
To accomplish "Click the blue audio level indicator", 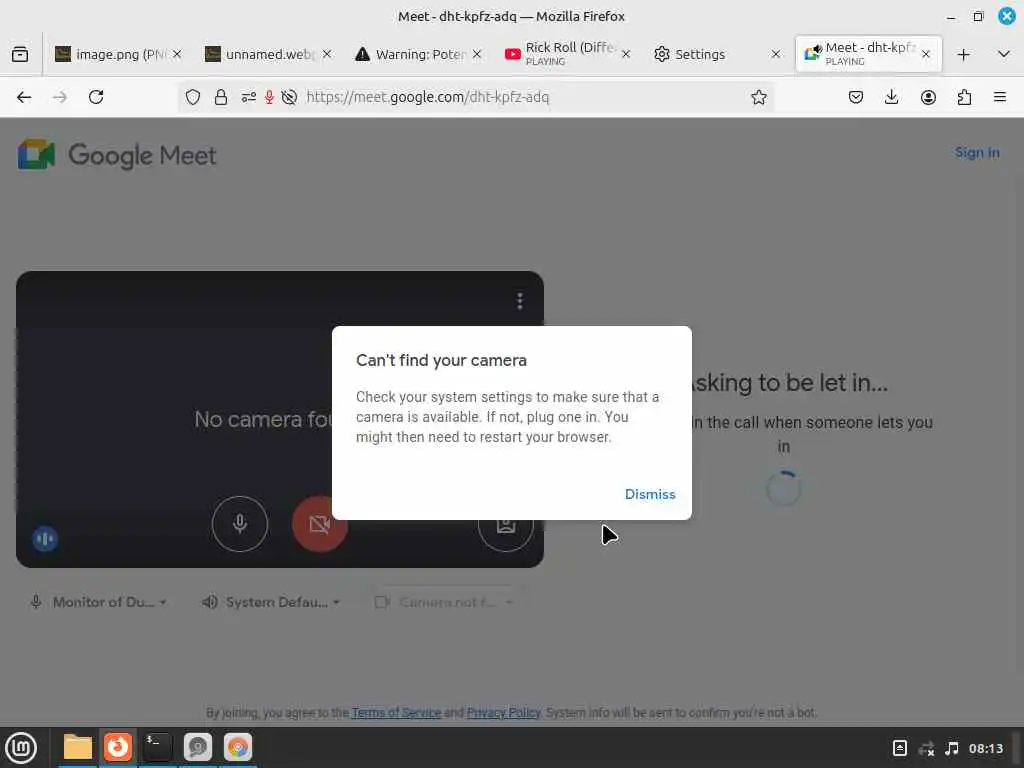I will [x=45, y=539].
